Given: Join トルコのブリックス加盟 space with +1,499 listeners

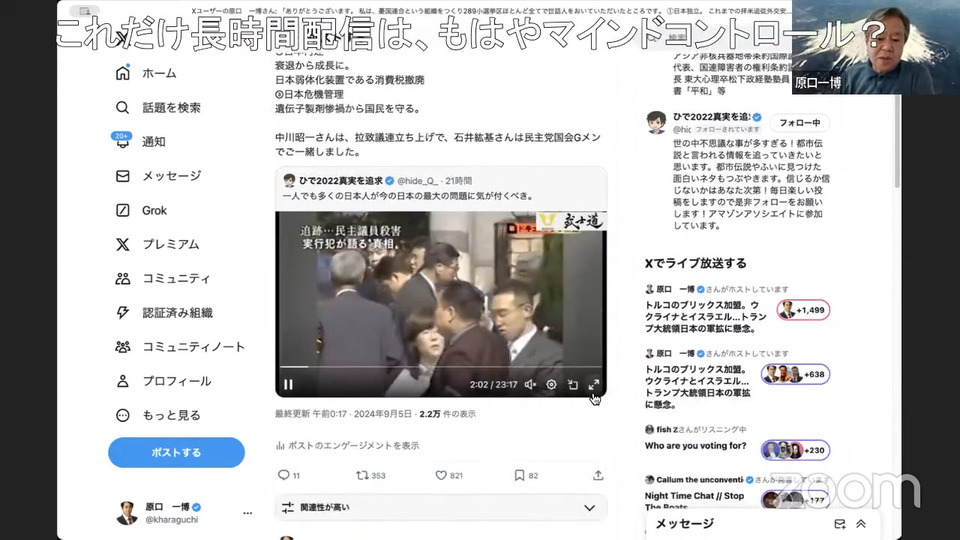Looking at the screenshot, I should pos(804,310).
